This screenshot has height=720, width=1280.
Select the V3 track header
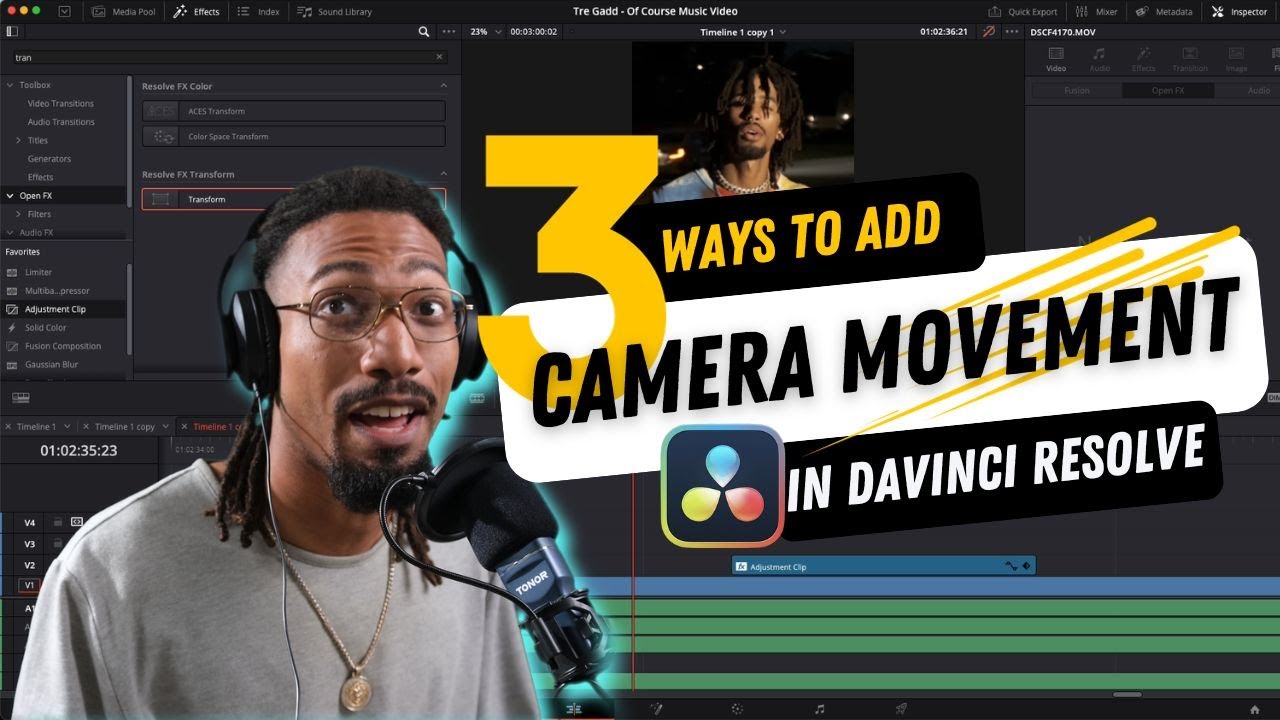pos(30,544)
